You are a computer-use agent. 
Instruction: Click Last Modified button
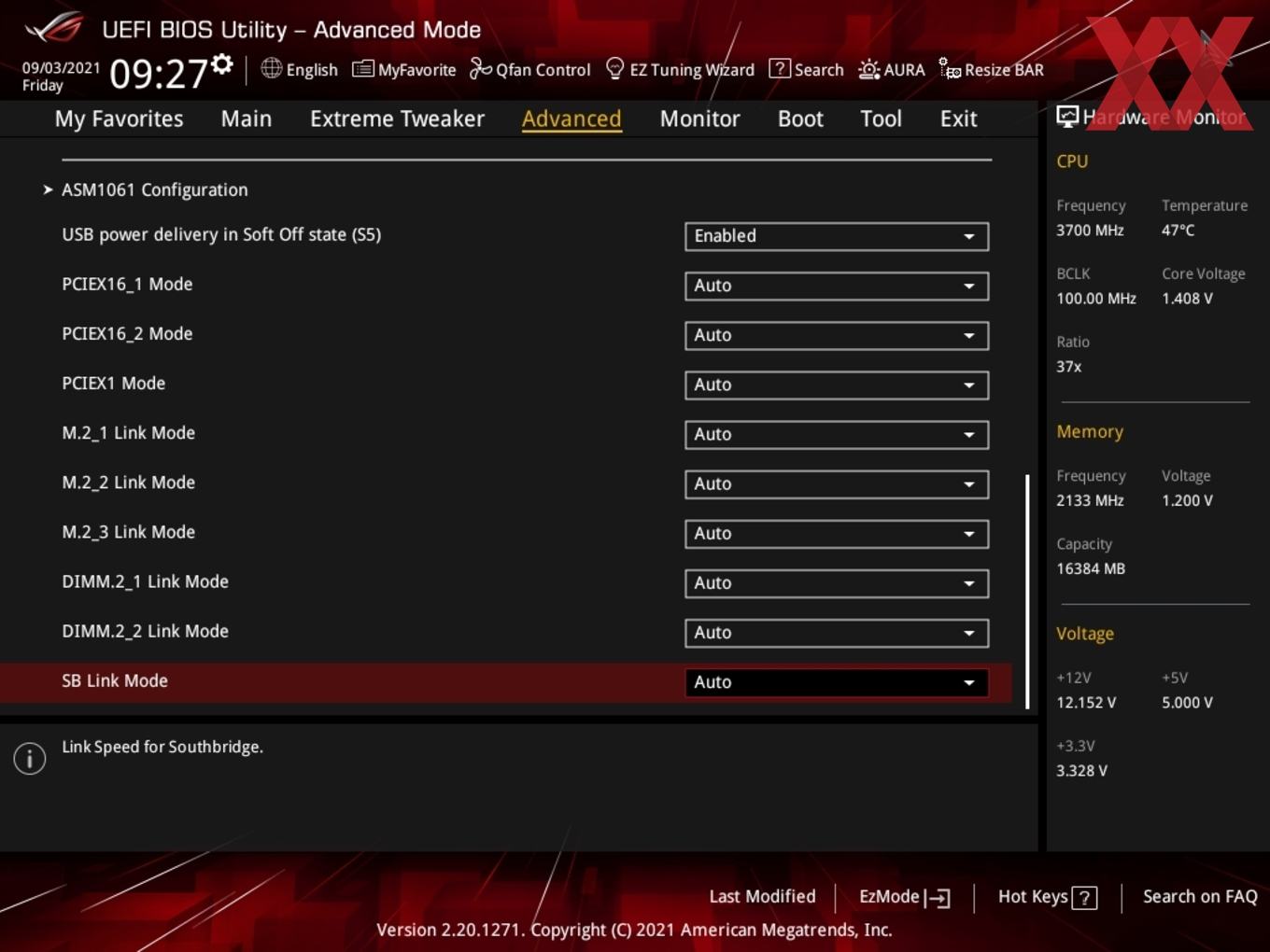[762, 897]
